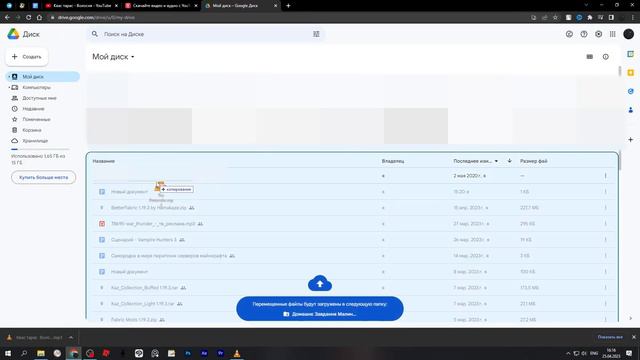This screenshot has height=360, width=640.
Task: Expand the Мой диск sidebar tree arrow
Action: click(x=9, y=77)
